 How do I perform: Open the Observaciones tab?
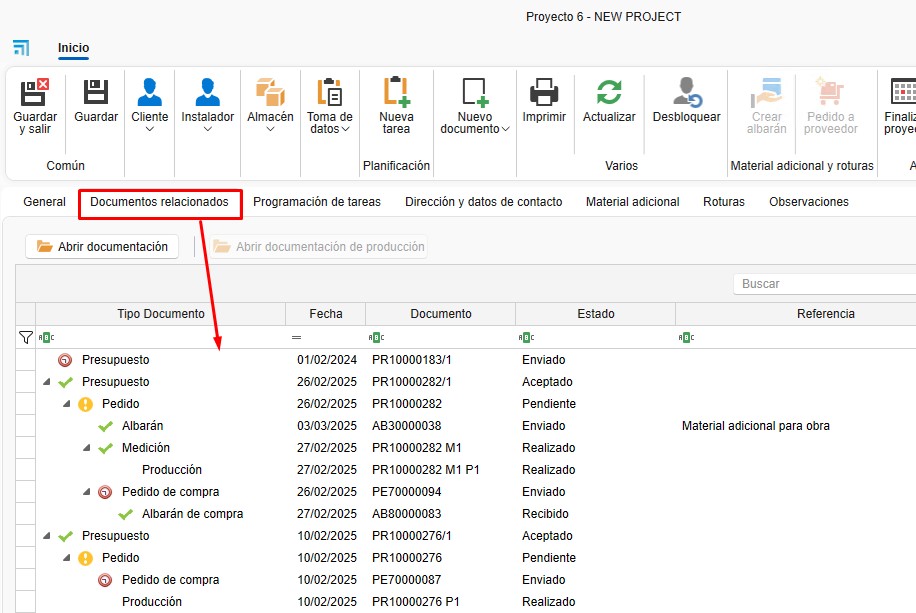click(809, 202)
